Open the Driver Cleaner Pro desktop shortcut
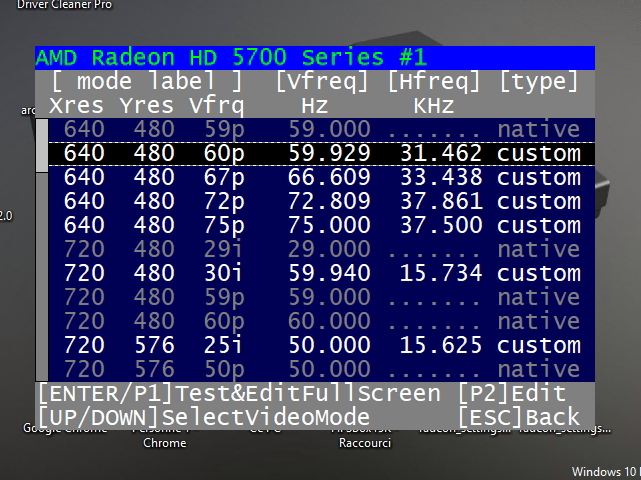 64,4
